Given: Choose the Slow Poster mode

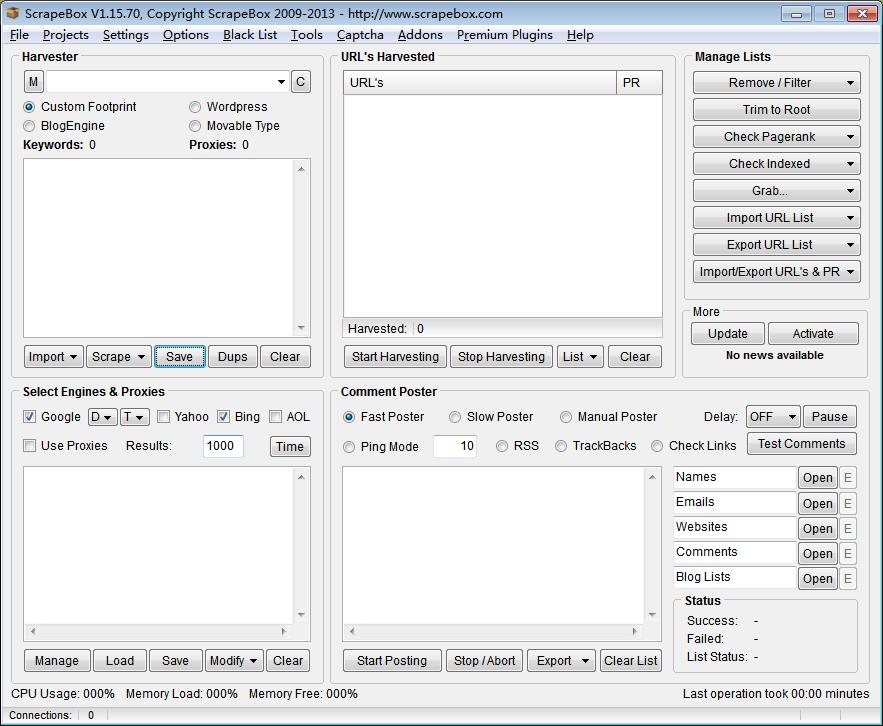Looking at the screenshot, I should pyautogui.click(x=454, y=417).
